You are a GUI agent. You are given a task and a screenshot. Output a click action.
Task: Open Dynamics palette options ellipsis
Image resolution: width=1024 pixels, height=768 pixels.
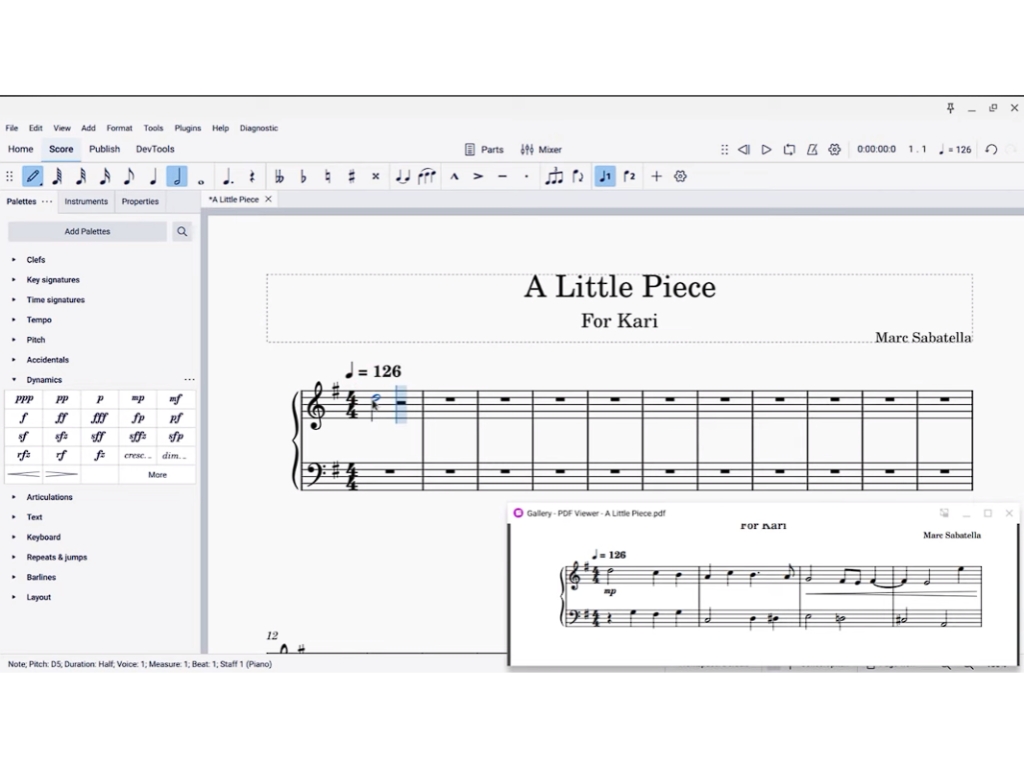pyautogui.click(x=189, y=379)
